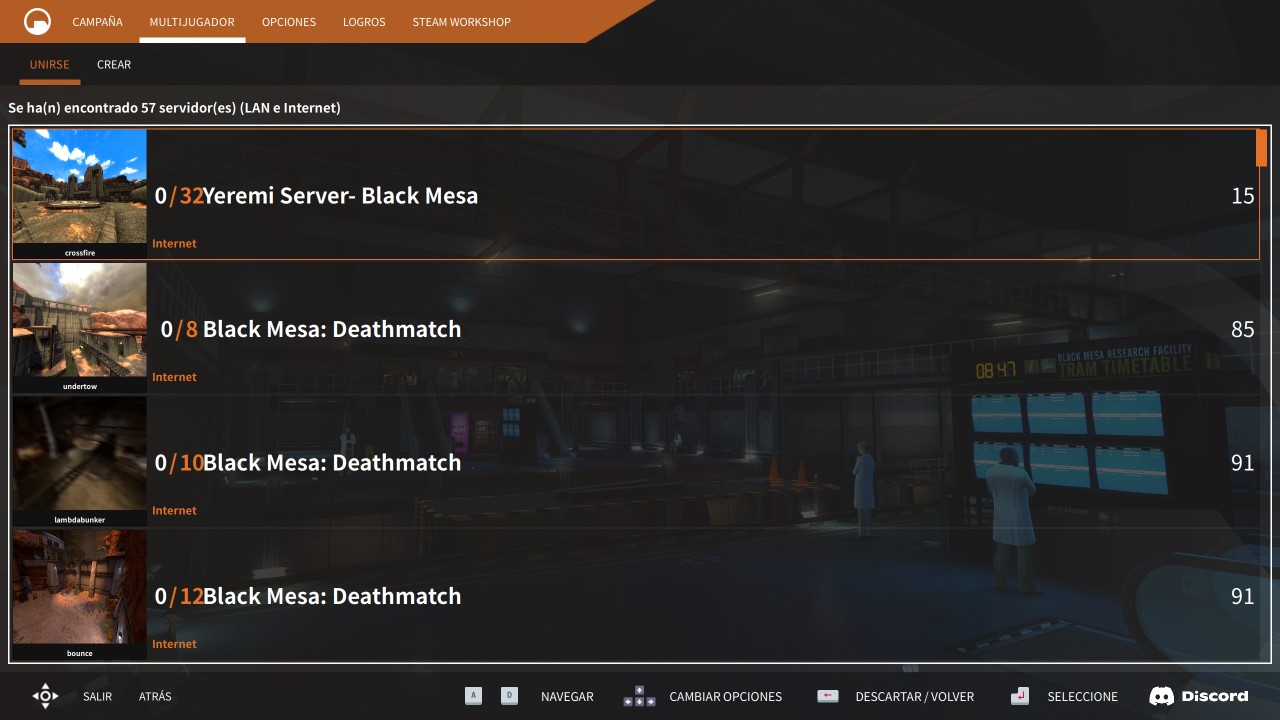Click the Internet label on the lambdabunker row

(x=174, y=510)
